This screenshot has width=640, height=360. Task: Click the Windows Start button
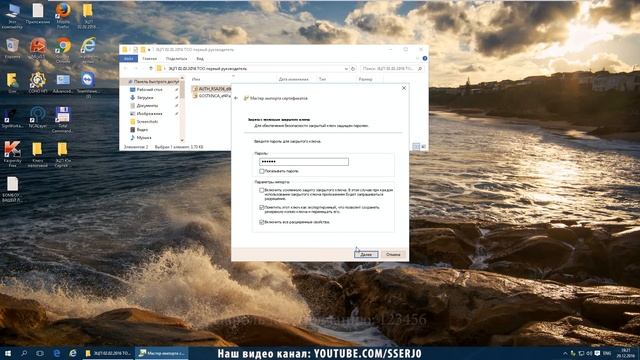[8, 353]
